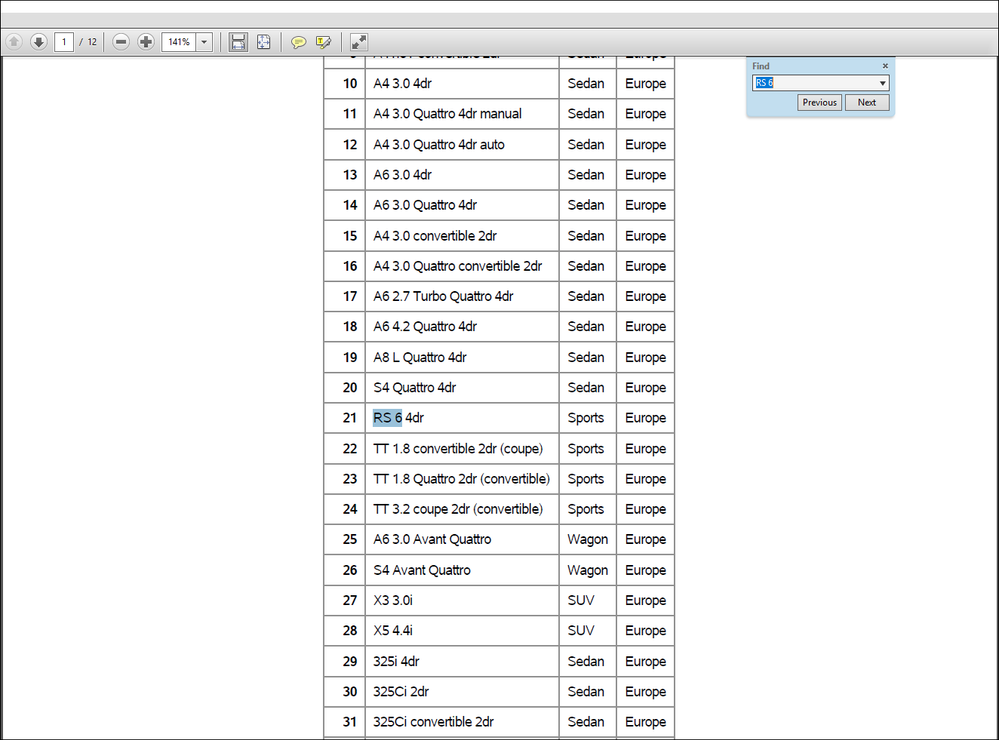The image size is (999, 740).
Task: Click Previous in Find panel
Action: 819,103
